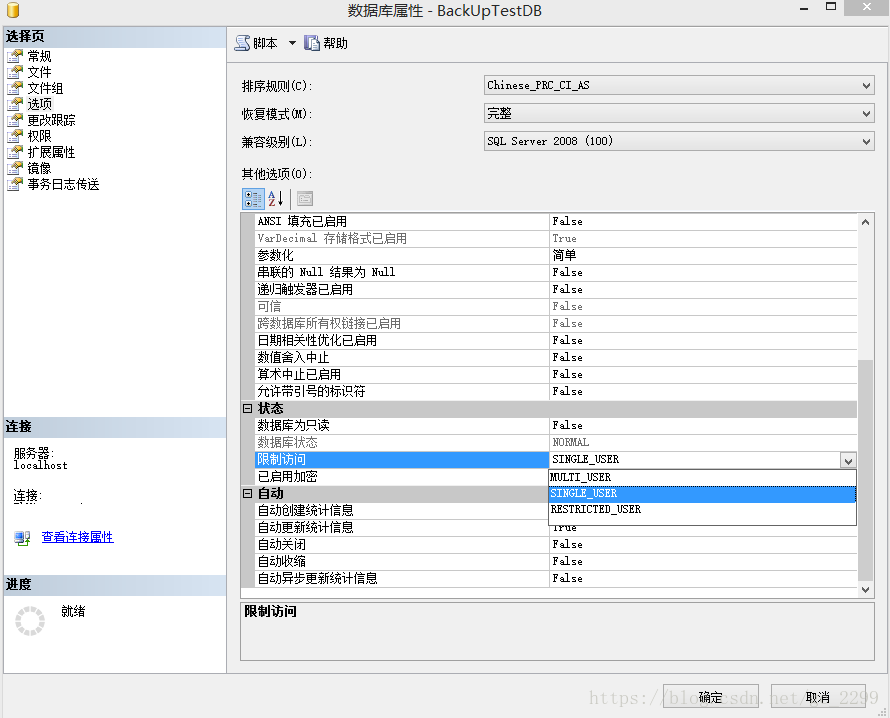Open the script dropdown arrow beside 脚本

[x=292, y=43]
